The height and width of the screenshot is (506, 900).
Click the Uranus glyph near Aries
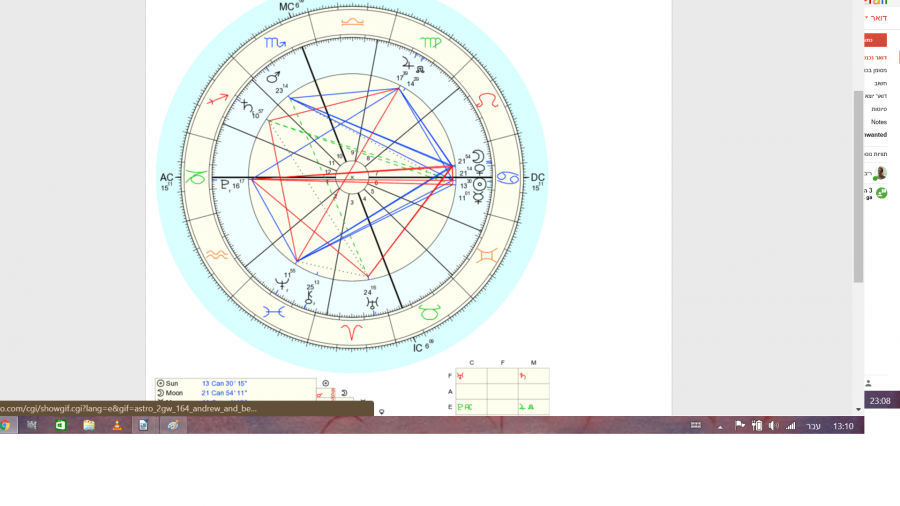click(373, 303)
